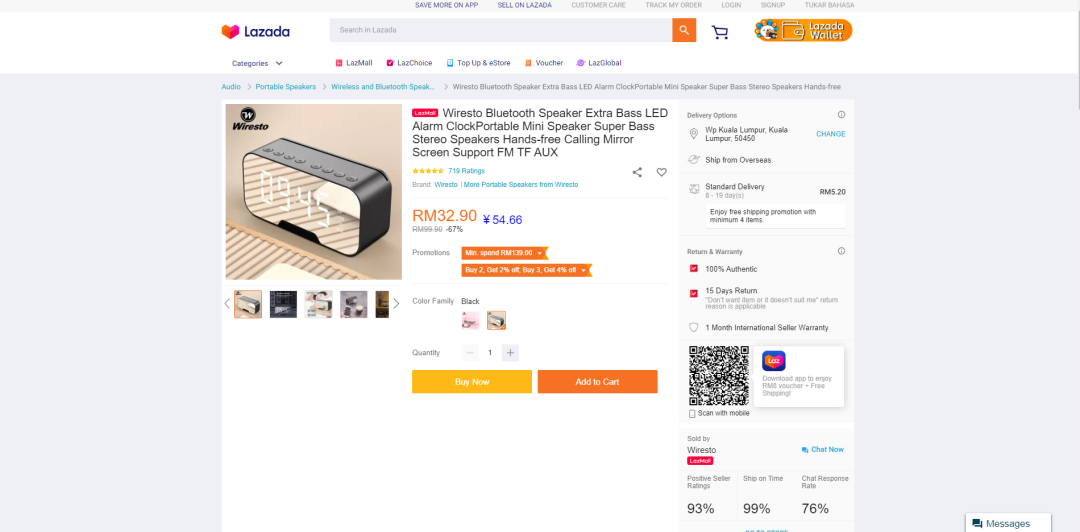The height and width of the screenshot is (532, 1080).
Task: Increase quantity with plus button
Action: pos(510,353)
